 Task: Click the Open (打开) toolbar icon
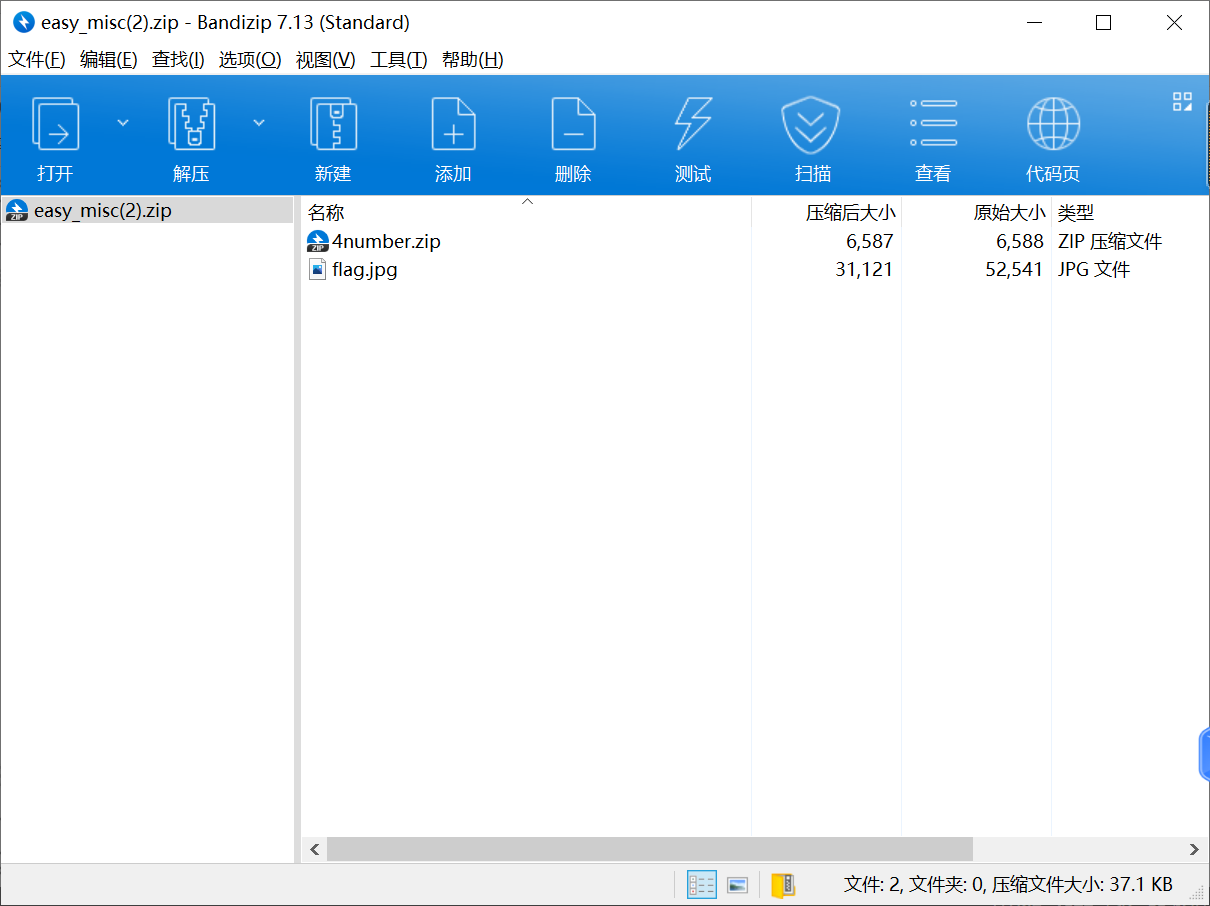click(55, 124)
